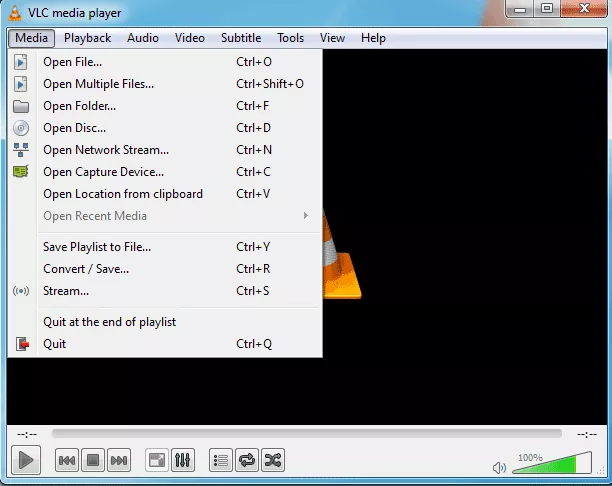Open the Video menu

click(x=190, y=38)
